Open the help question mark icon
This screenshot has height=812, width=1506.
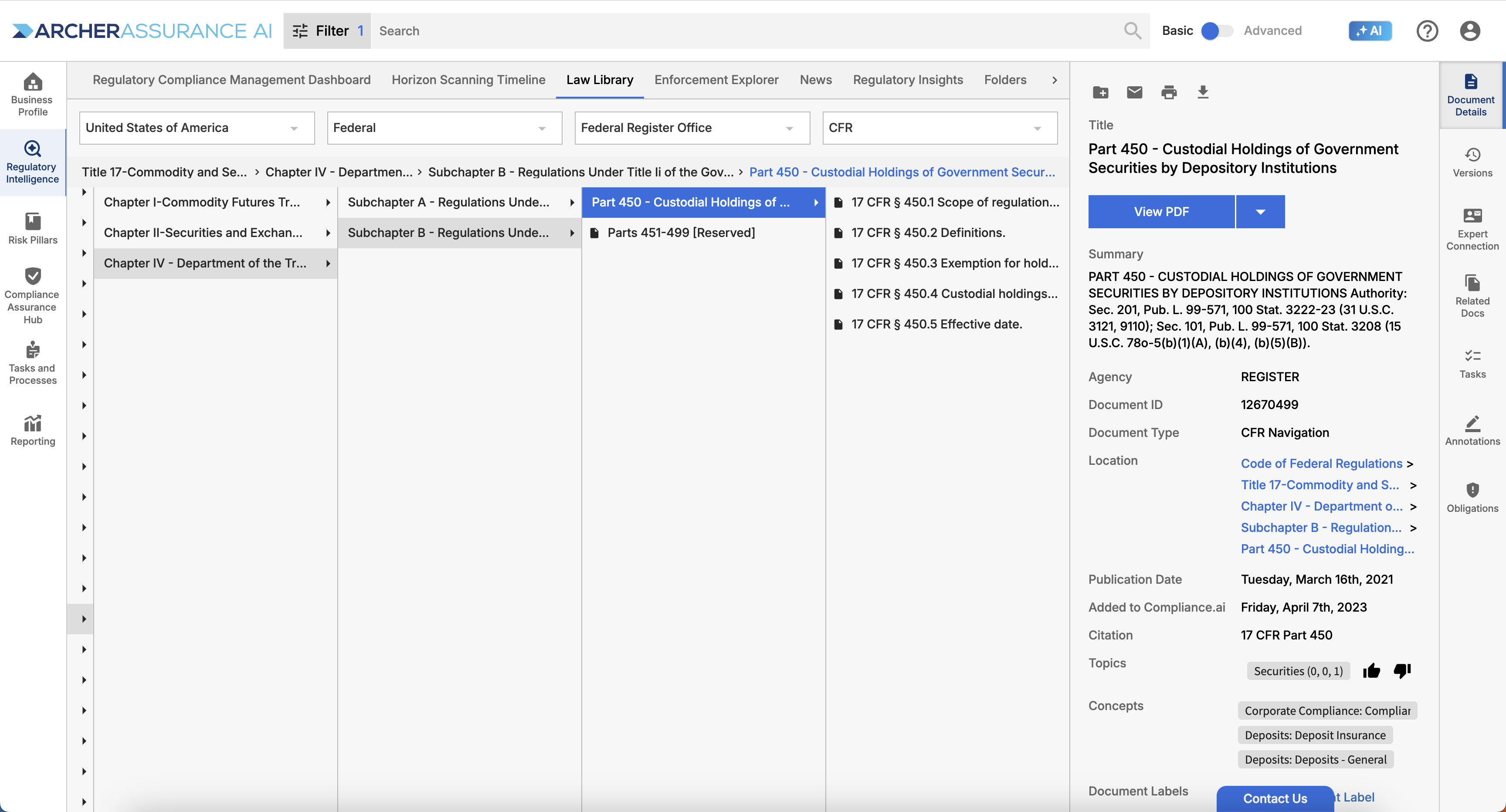[1427, 31]
